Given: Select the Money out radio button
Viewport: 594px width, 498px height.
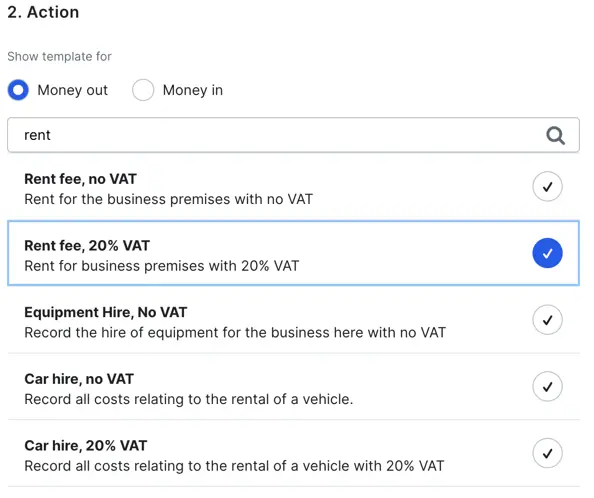Looking at the screenshot, I should point(18,90).
